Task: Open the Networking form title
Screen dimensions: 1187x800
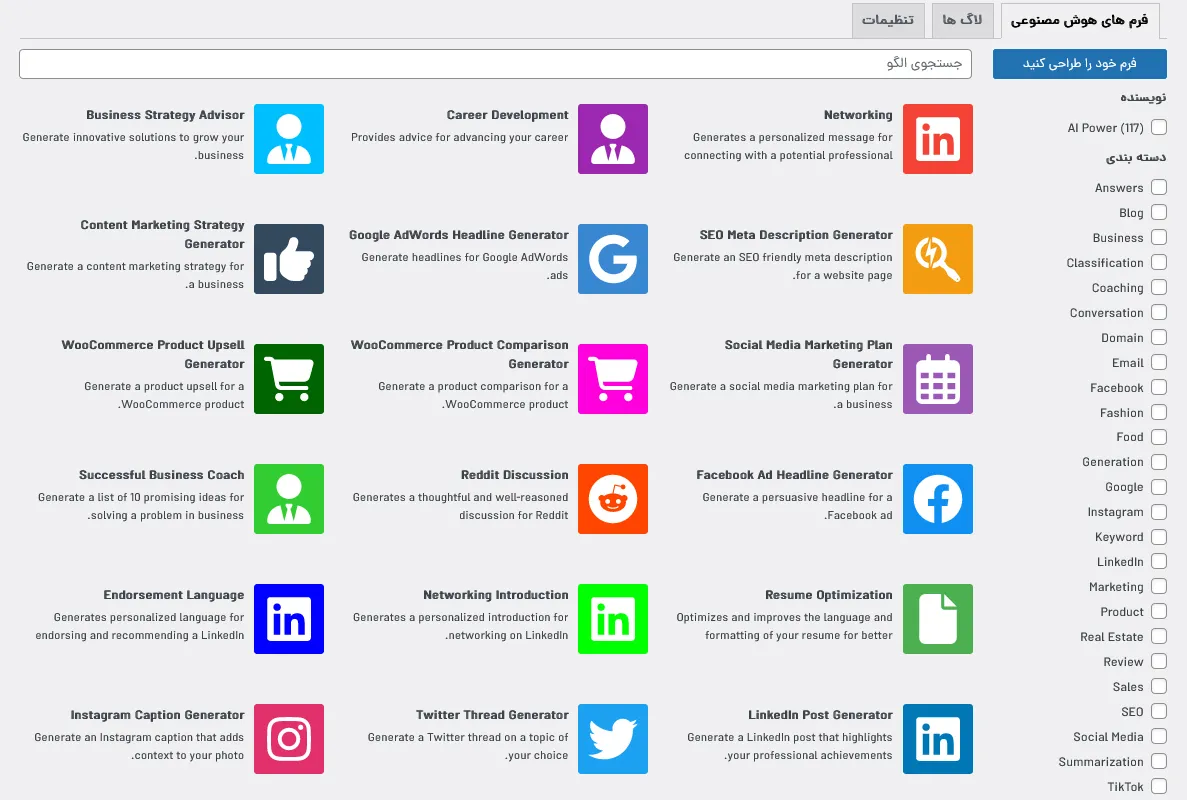Action: tap(858, 115)
